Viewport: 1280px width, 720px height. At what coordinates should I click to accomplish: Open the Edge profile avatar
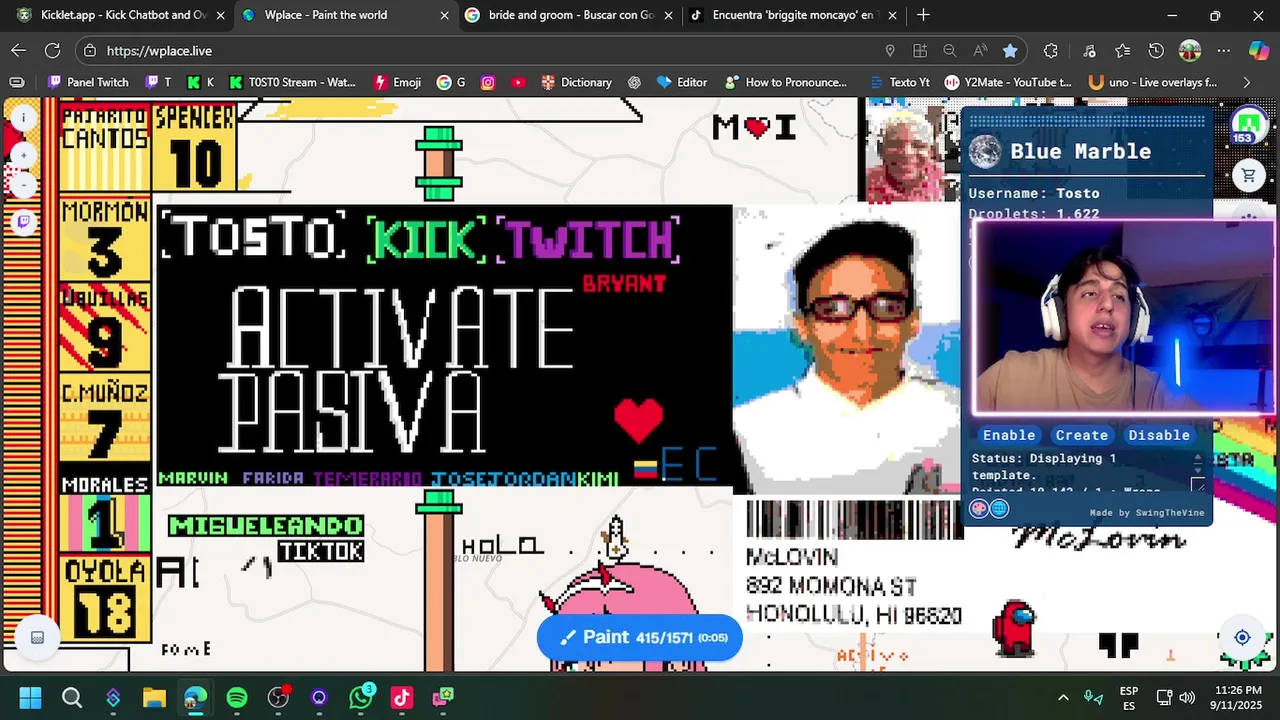(1190, 50)
